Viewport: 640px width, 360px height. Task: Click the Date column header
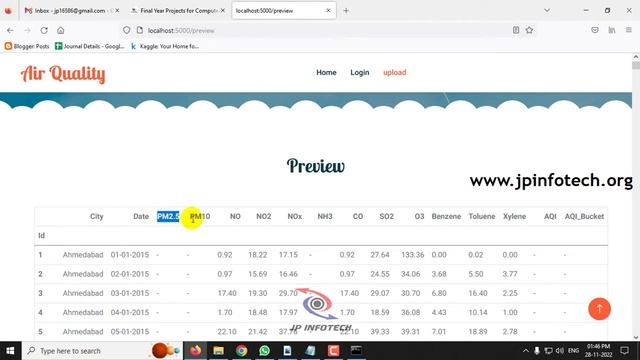[x=141, y=216]
